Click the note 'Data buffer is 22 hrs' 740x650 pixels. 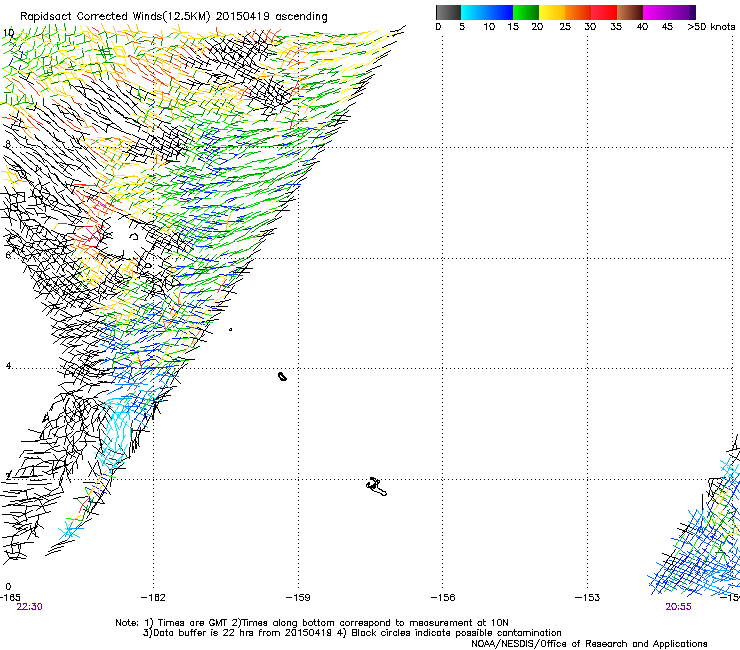tap(199, 633)
